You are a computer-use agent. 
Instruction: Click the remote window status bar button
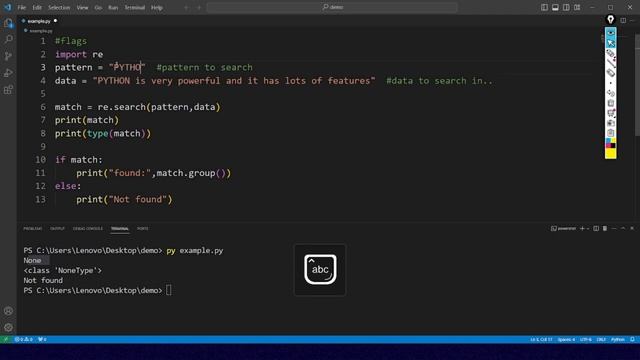(5, 339)
